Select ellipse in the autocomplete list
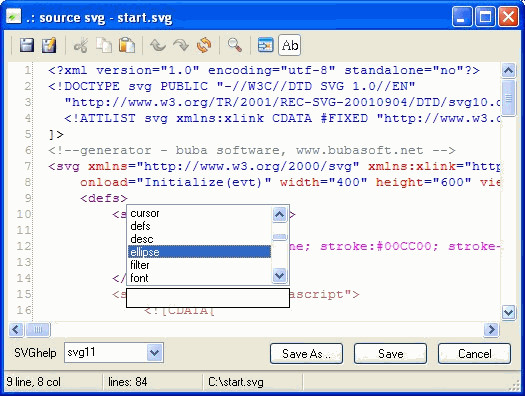525x396 pixels. coord(199,252)
